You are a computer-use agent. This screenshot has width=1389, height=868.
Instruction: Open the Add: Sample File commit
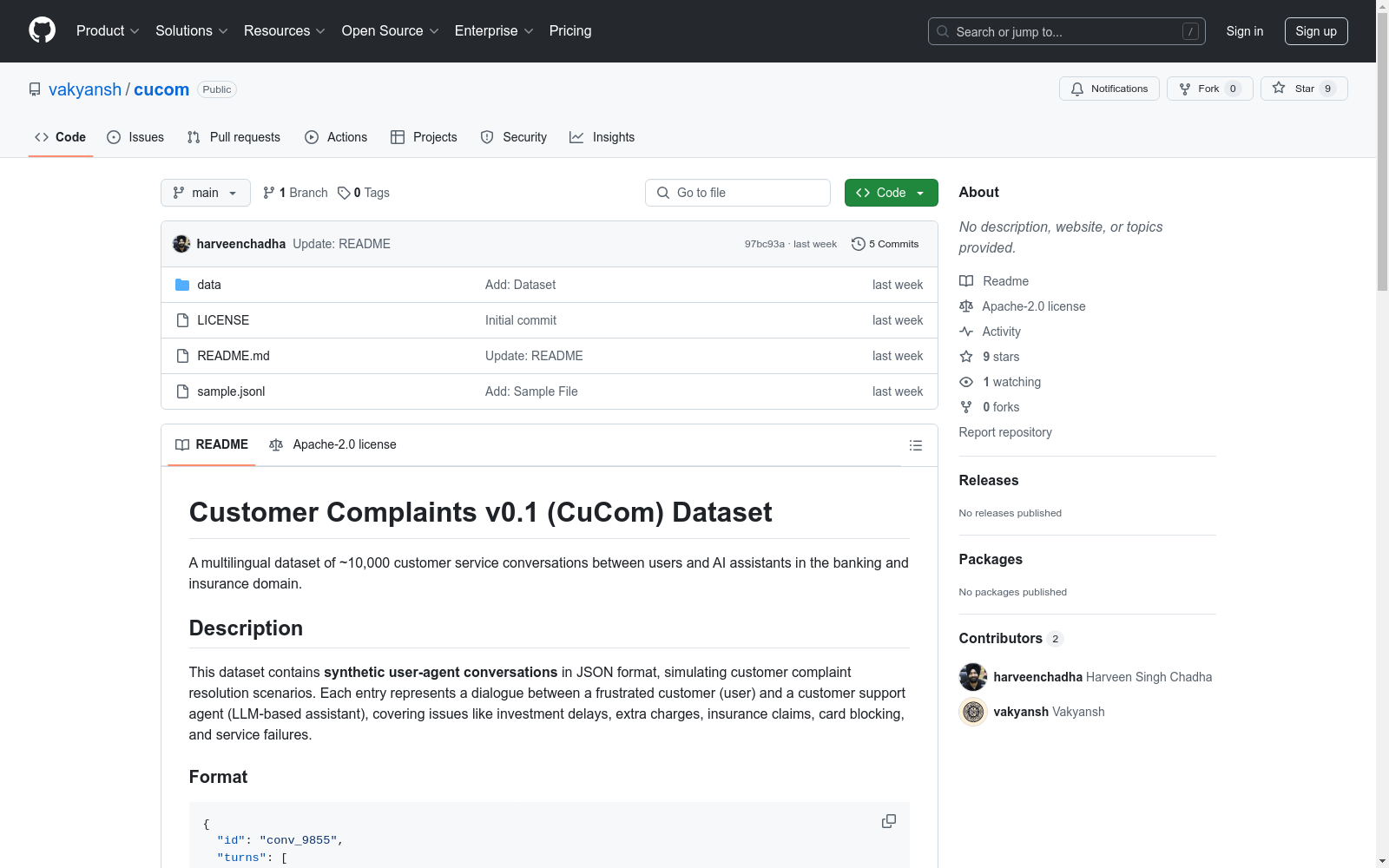click(x=531, y=391)
